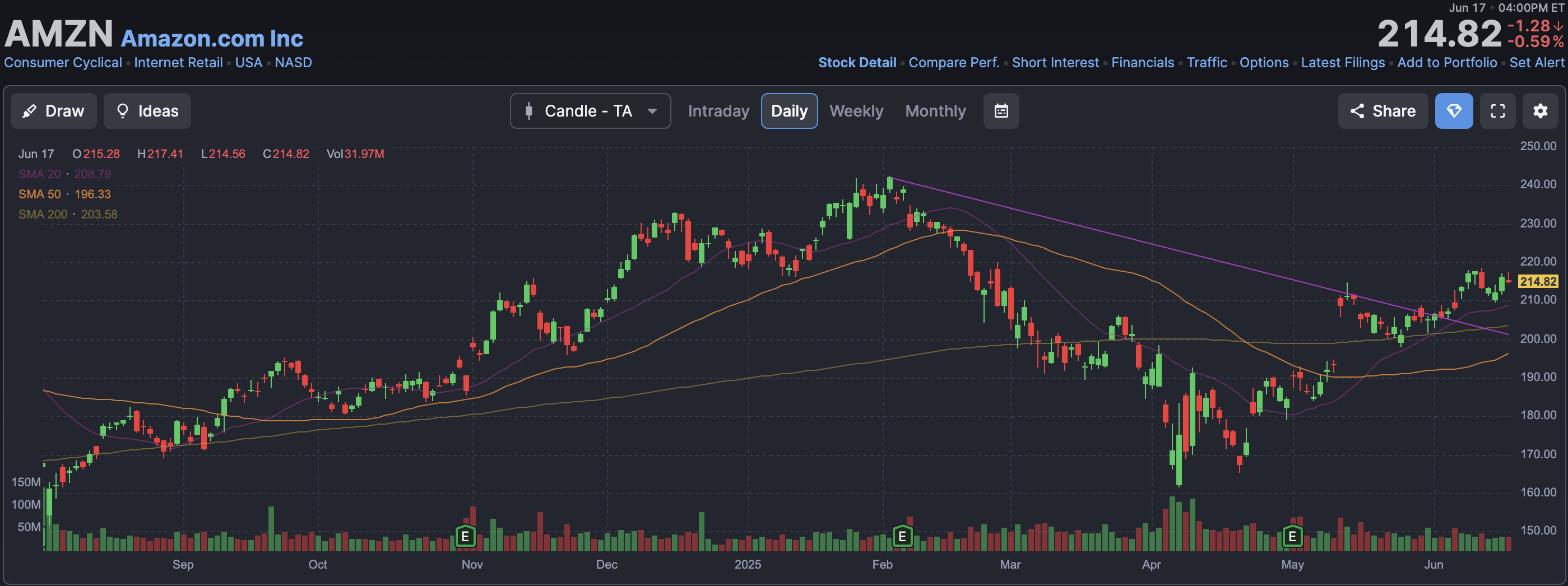Image resolution: width=1568 pixels, height=586 pixels.
Task: Click Set Alert link
Action: click(1537, 63)
